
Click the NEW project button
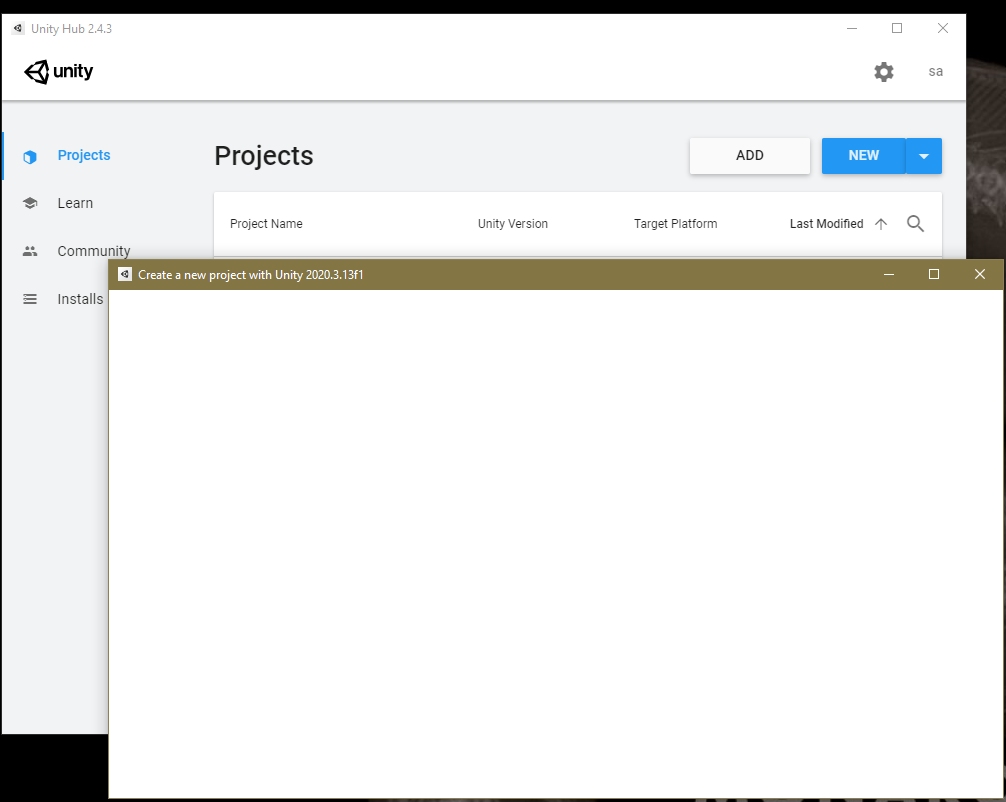[863, 155]
